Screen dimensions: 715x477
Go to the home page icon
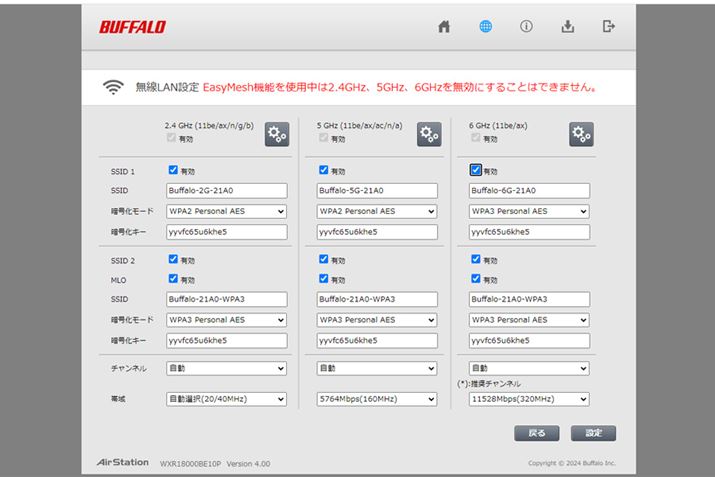[x=444, y=27]
